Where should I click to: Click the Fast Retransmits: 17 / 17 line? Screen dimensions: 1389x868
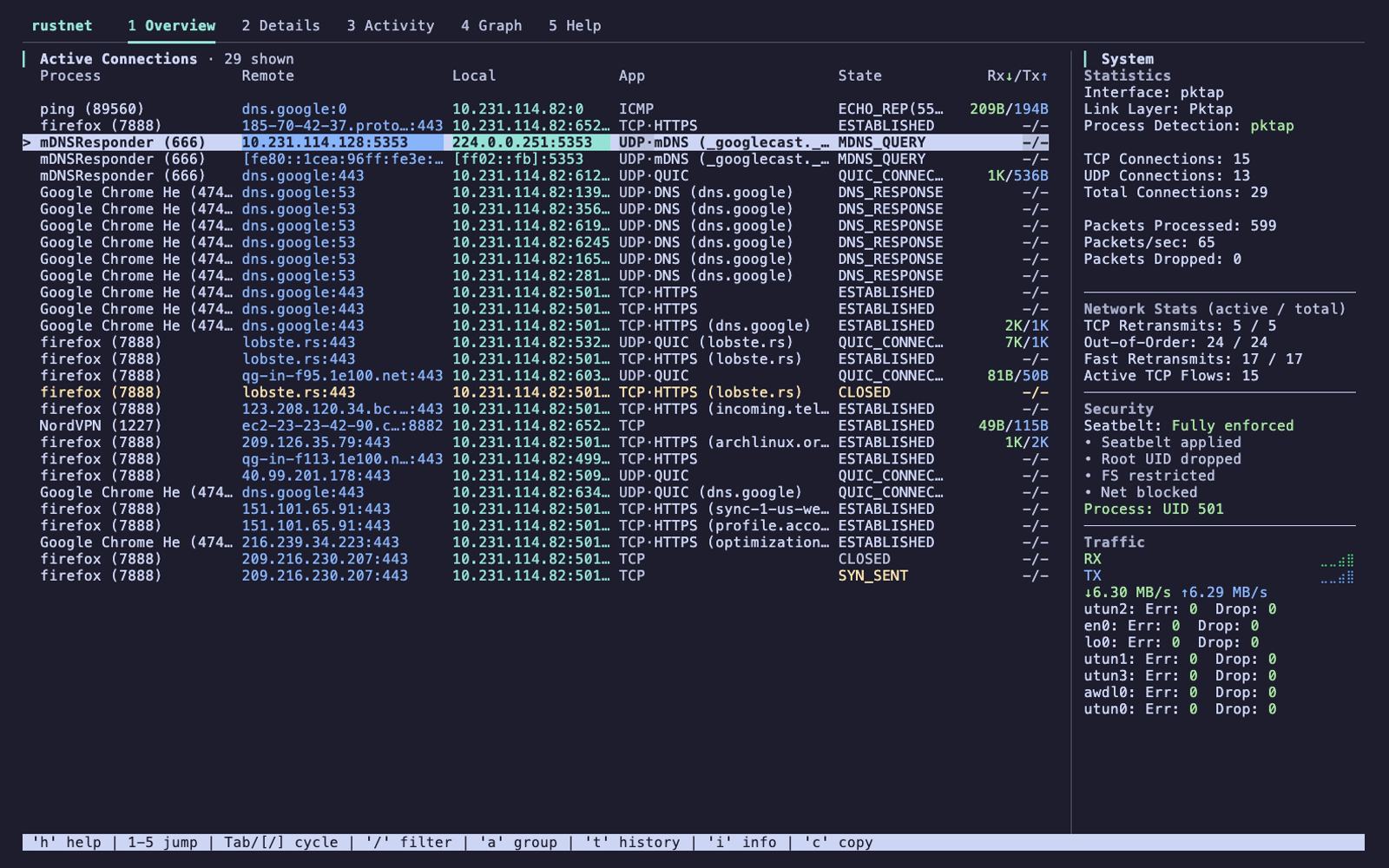[1193, 359]
